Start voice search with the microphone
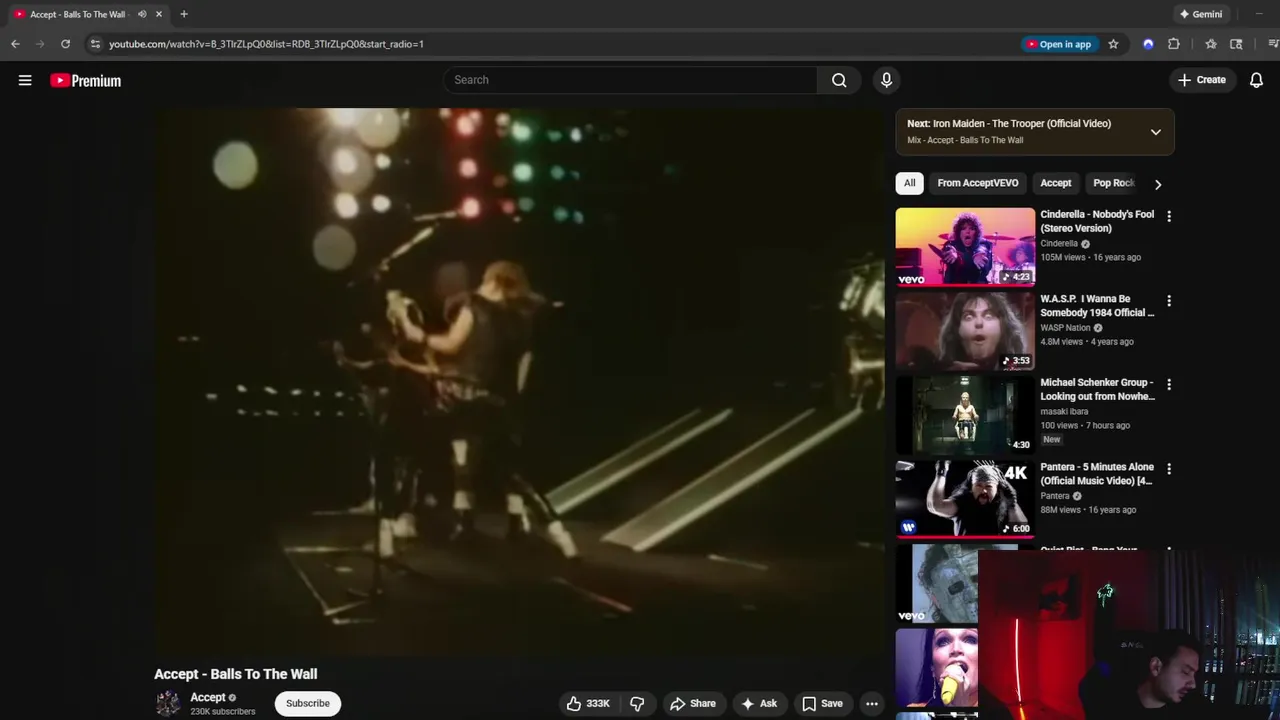Screen dimensions: 1280x720 coord(886,80)
